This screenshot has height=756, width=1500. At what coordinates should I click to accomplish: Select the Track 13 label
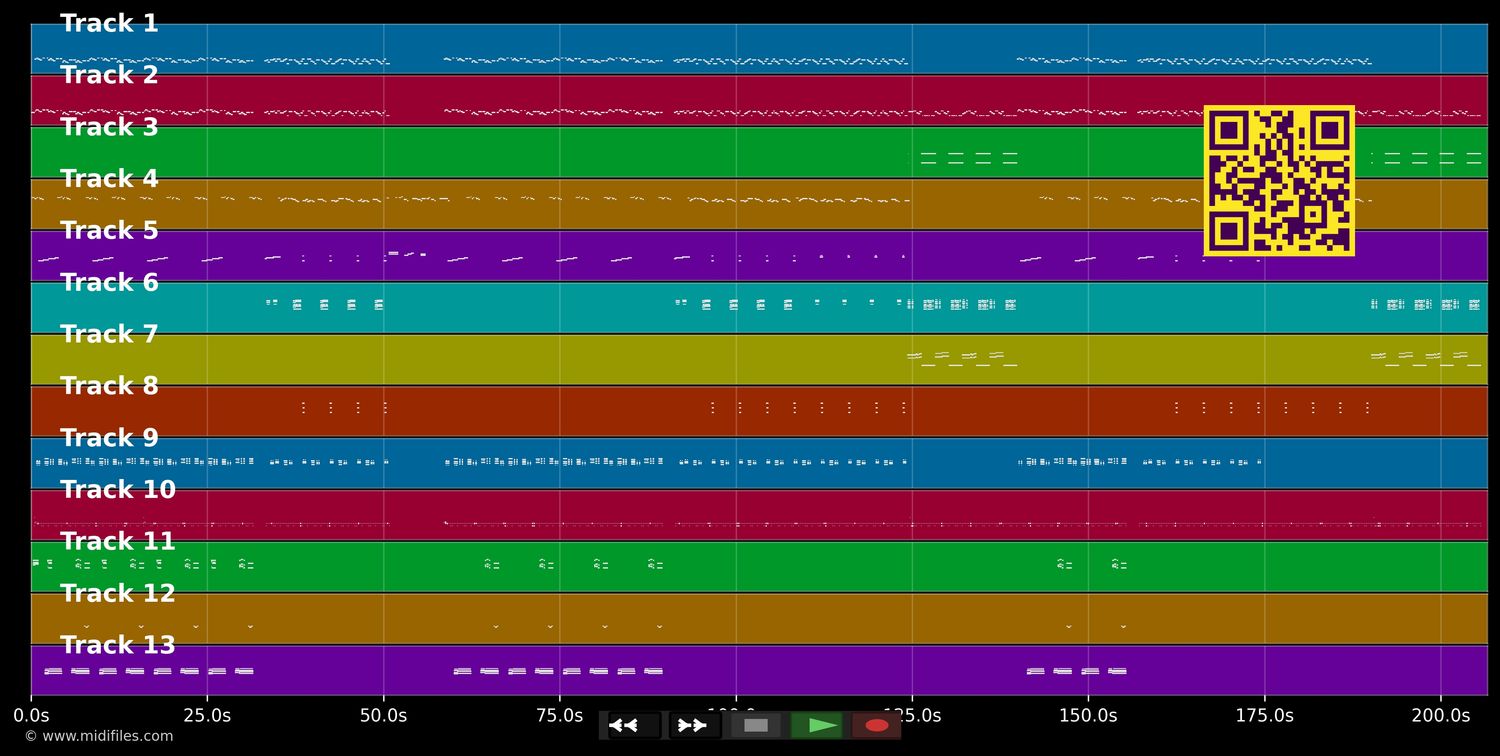(x=118, y=645)
